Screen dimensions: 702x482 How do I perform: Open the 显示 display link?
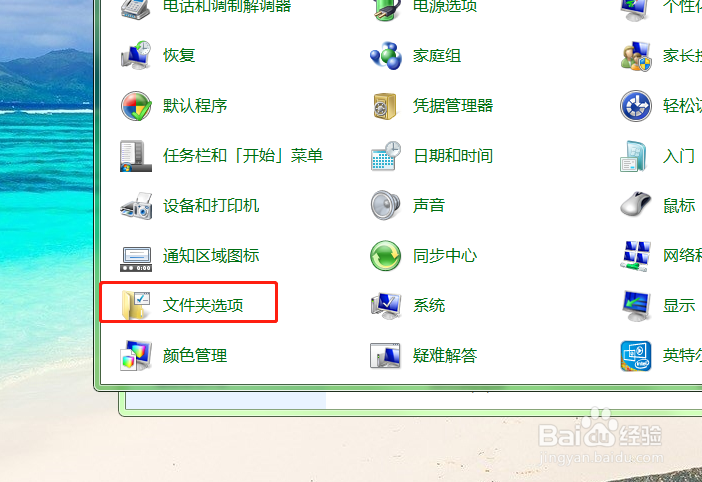tap(679, 306)
